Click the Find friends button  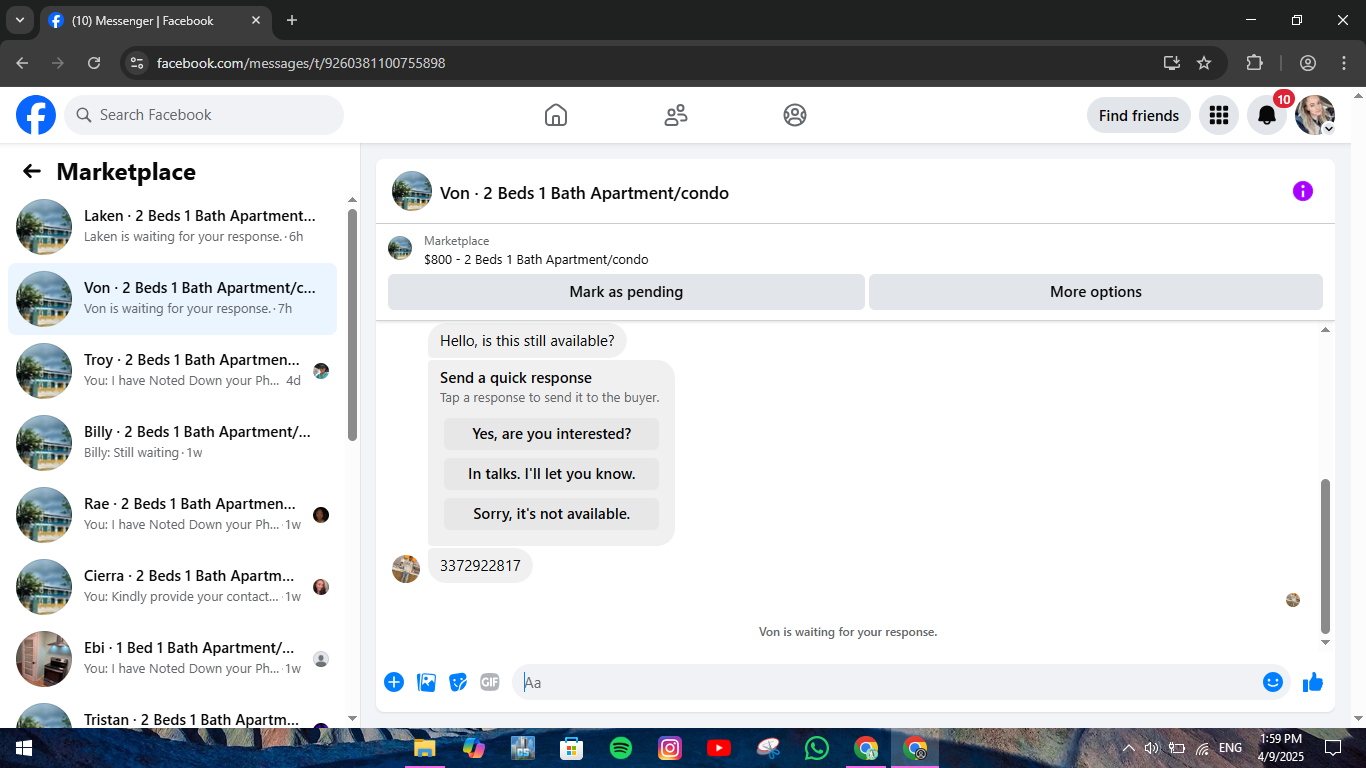(x=1139, y=115)
